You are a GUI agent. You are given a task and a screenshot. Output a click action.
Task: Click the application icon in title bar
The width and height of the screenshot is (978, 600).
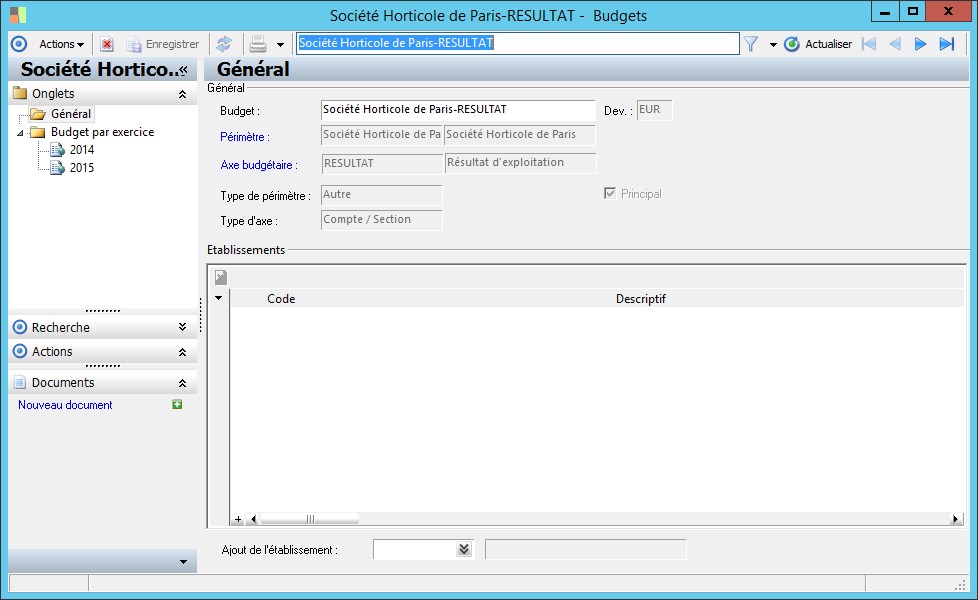coord(18,15)
